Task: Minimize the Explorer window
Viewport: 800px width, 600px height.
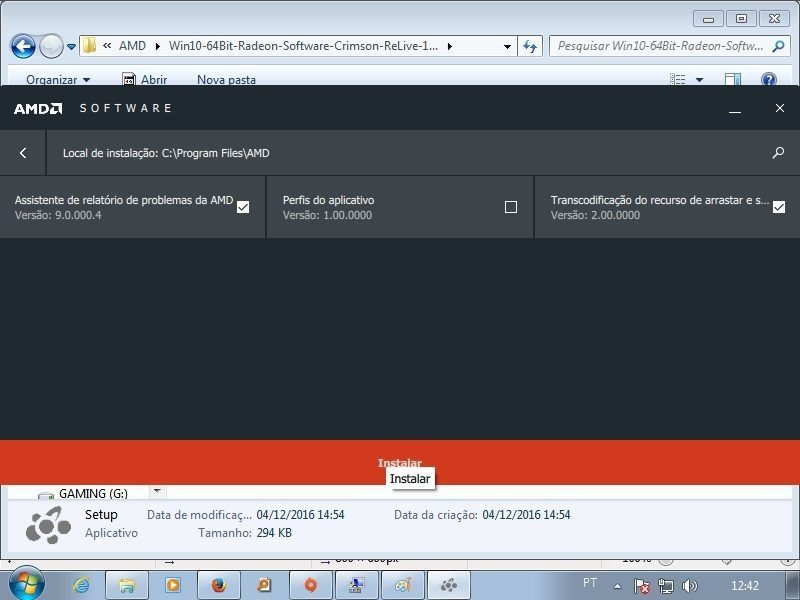Action: tap(708, 19)
